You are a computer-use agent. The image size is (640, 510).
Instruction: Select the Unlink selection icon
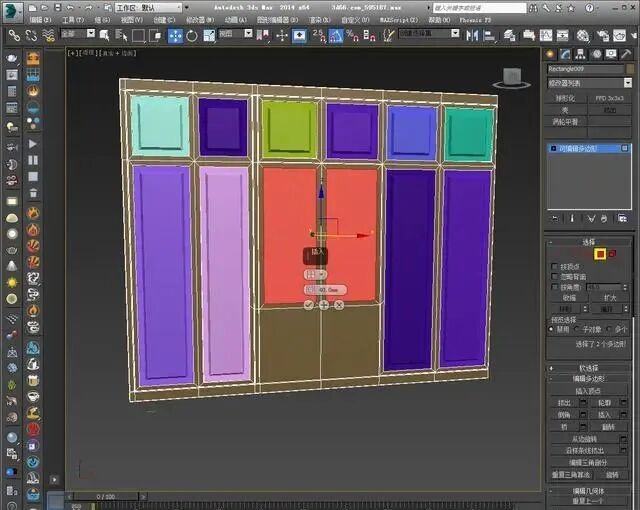point(31,35)
